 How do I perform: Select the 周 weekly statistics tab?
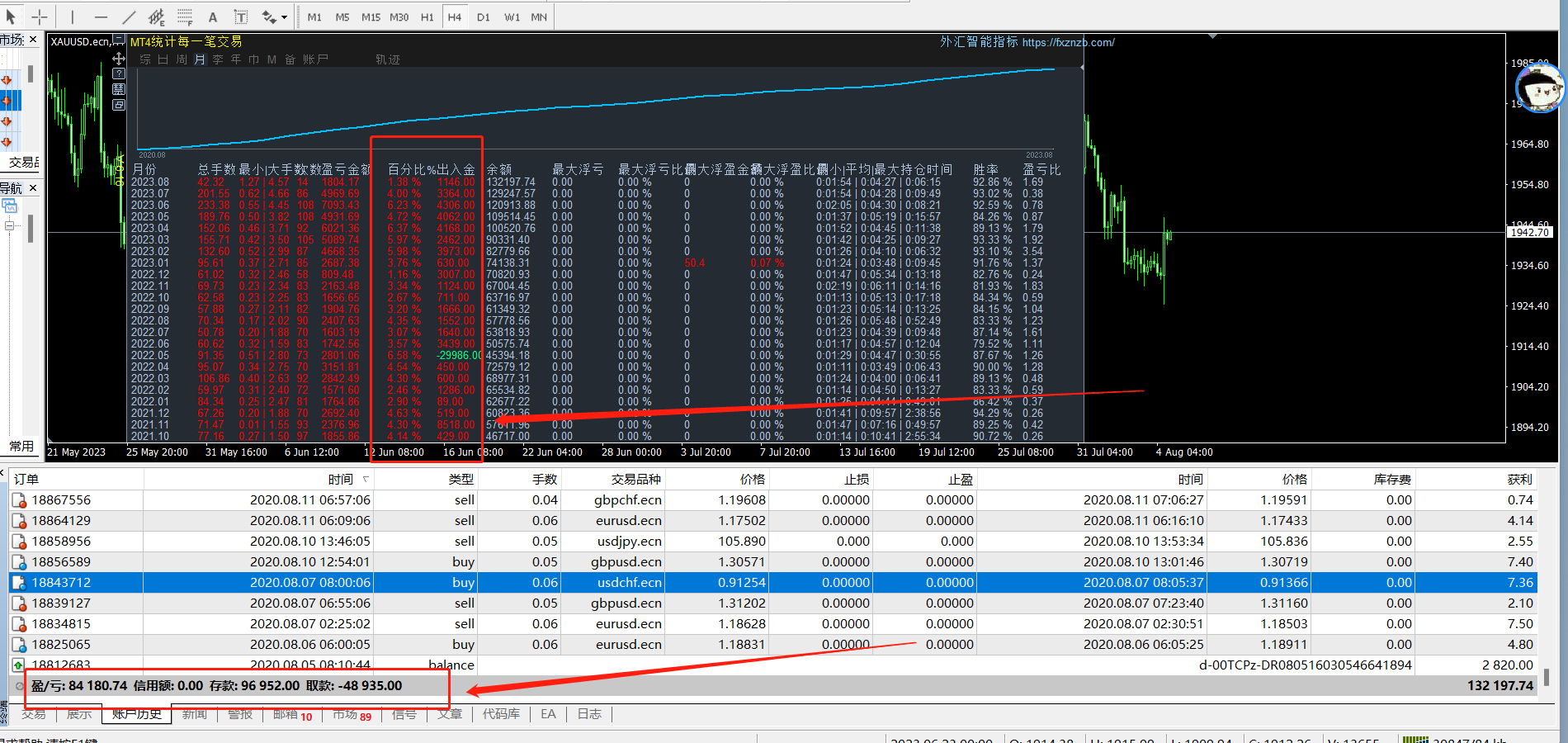(182, 59)
